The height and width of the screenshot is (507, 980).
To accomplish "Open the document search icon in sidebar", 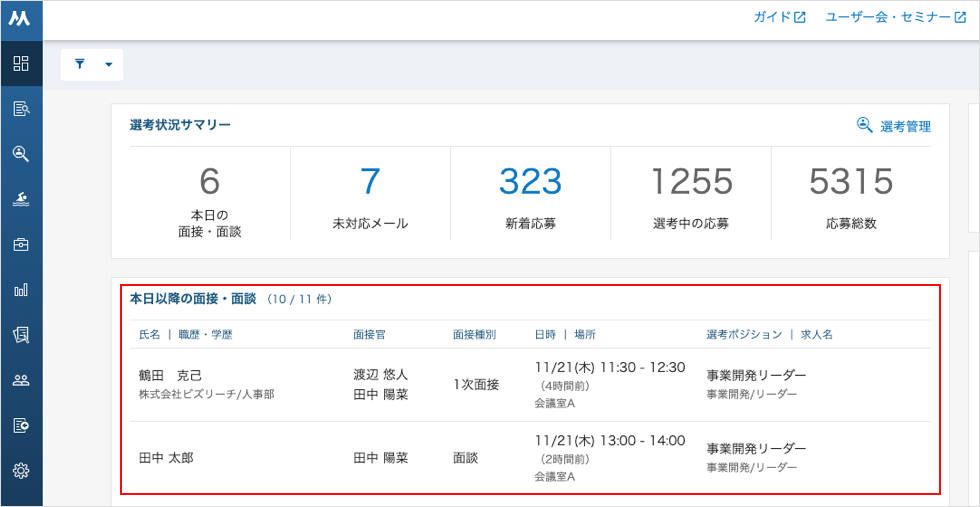I will point(21,109).
